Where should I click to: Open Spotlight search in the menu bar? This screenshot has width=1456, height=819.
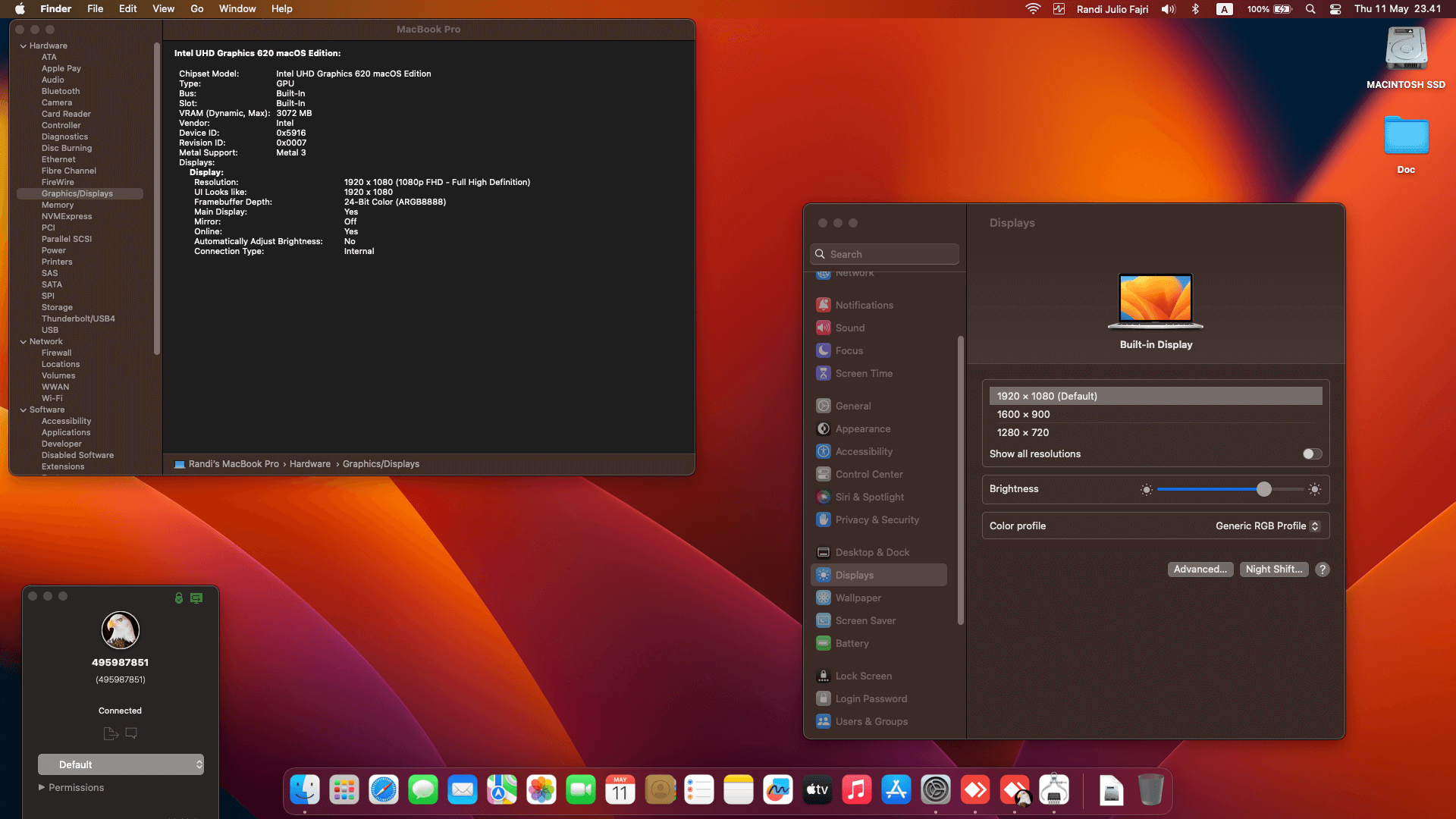(1310, 9)
